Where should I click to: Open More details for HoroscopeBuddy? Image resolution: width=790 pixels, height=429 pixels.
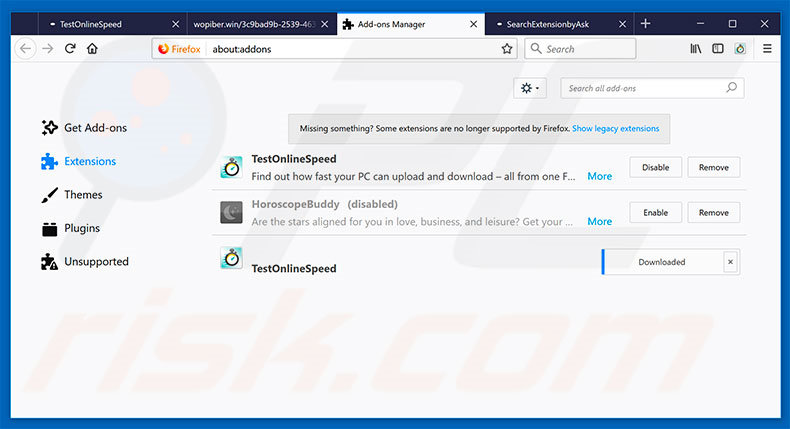(600, 221)
